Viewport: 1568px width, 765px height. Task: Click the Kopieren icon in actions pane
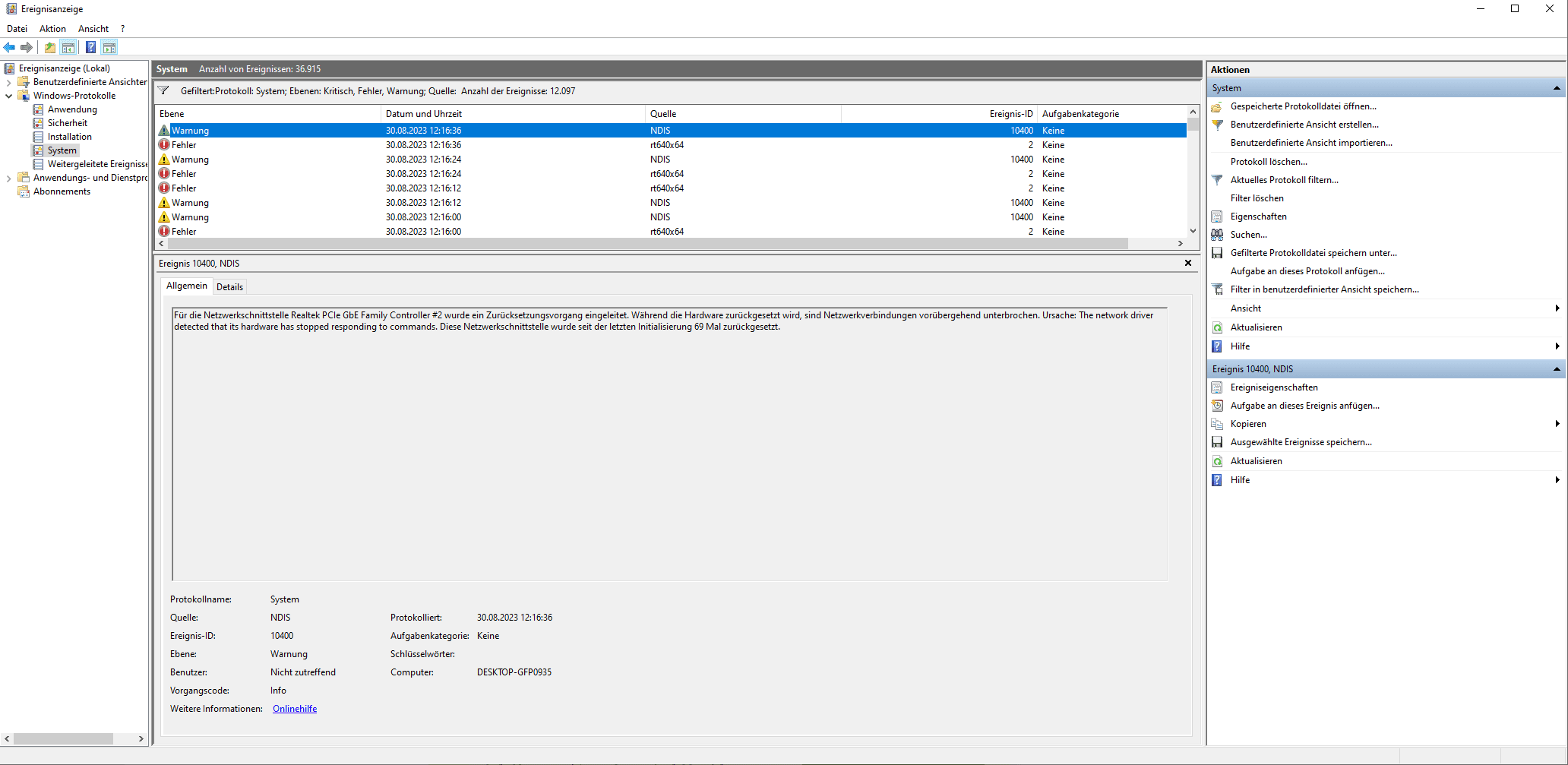tap(1217, 424)
